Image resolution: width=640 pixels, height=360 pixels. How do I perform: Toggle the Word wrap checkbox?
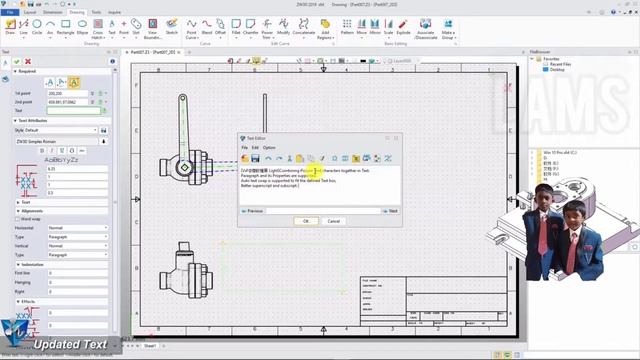[18, 219]
